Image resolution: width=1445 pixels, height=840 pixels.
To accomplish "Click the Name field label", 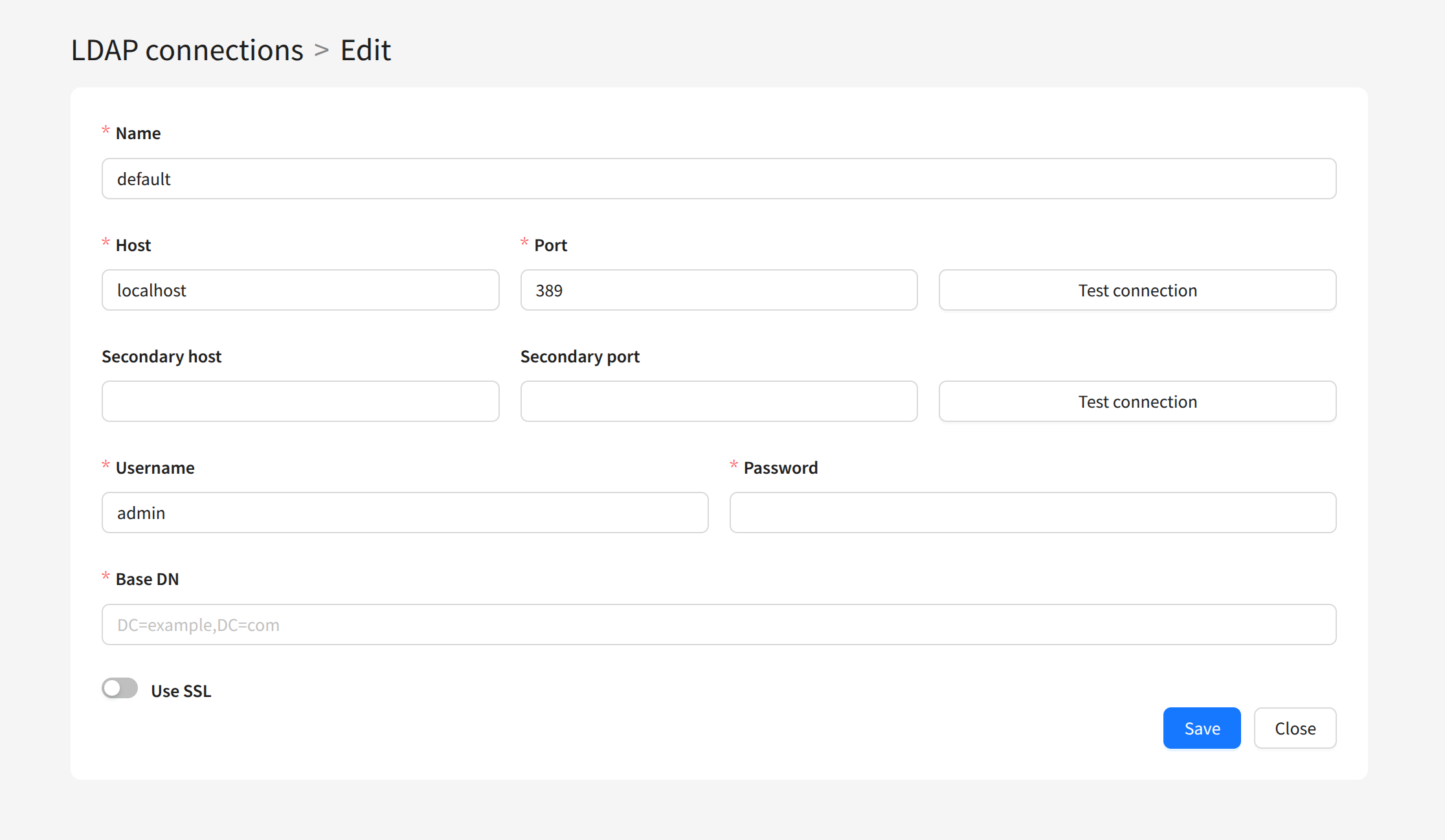I will tap(138, 133).
